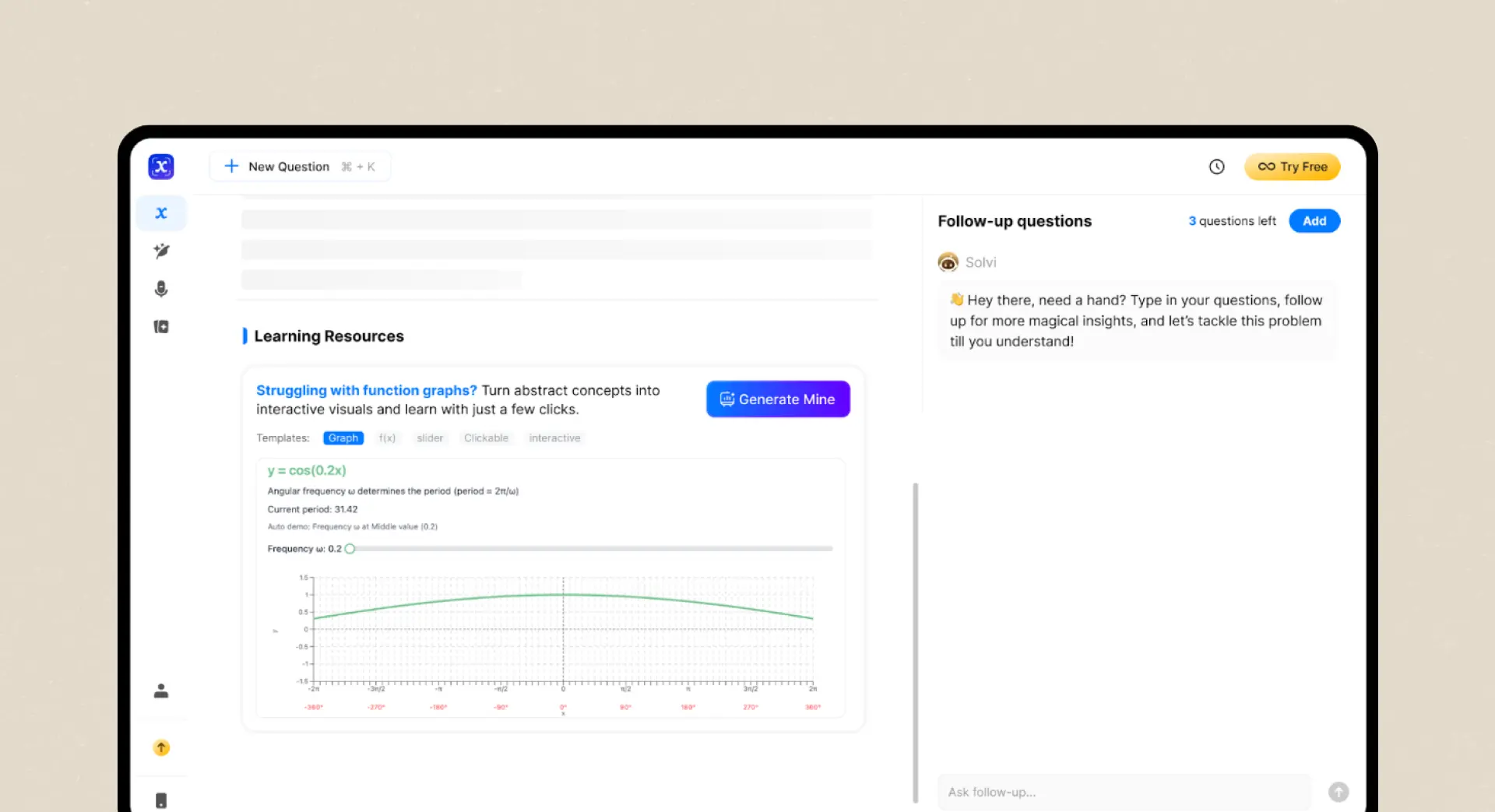Activate the microphone voice input icon
This screenshot has height=812, width=1495.
(x=161, y=289)
